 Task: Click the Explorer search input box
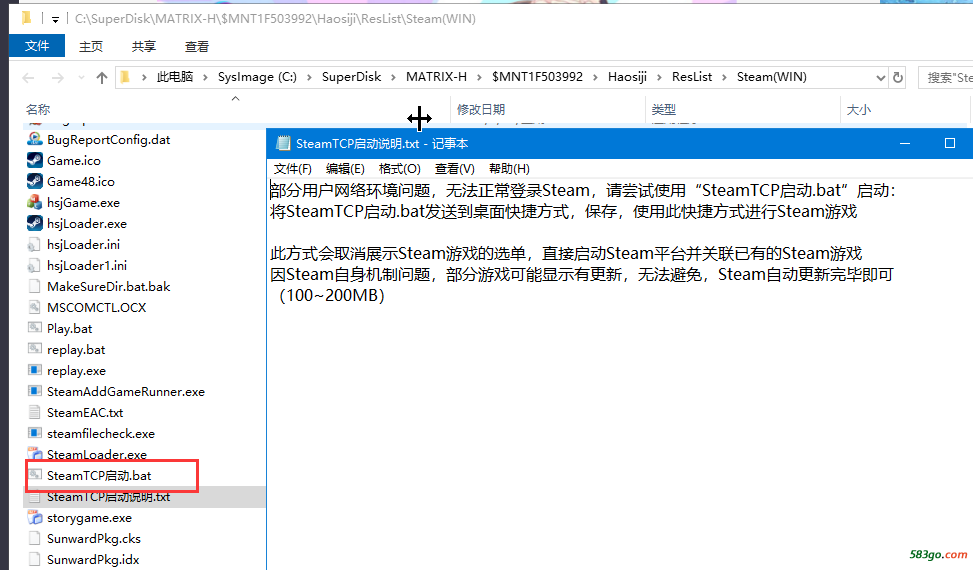(x=947, y=78)
